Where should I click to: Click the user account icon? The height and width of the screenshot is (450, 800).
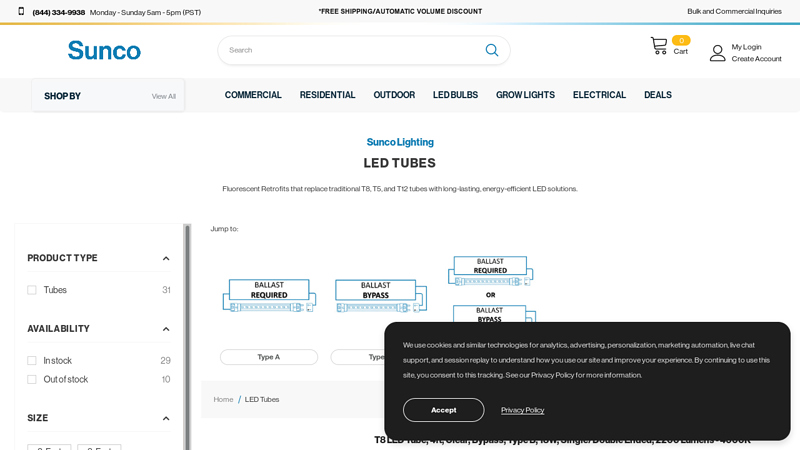pos(717,53)
